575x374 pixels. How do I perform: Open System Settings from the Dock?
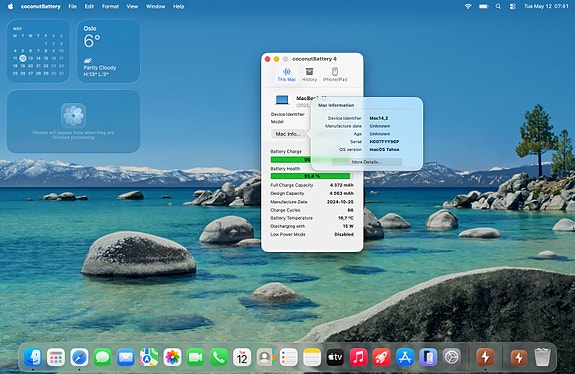452,357
